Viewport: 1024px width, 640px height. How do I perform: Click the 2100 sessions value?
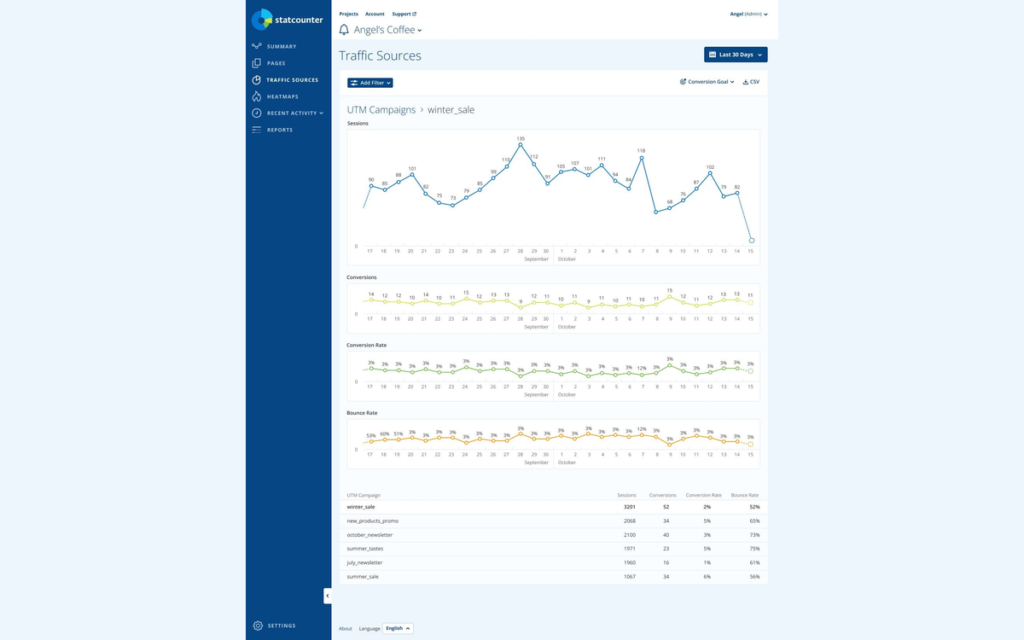click(x=629, y=535)
